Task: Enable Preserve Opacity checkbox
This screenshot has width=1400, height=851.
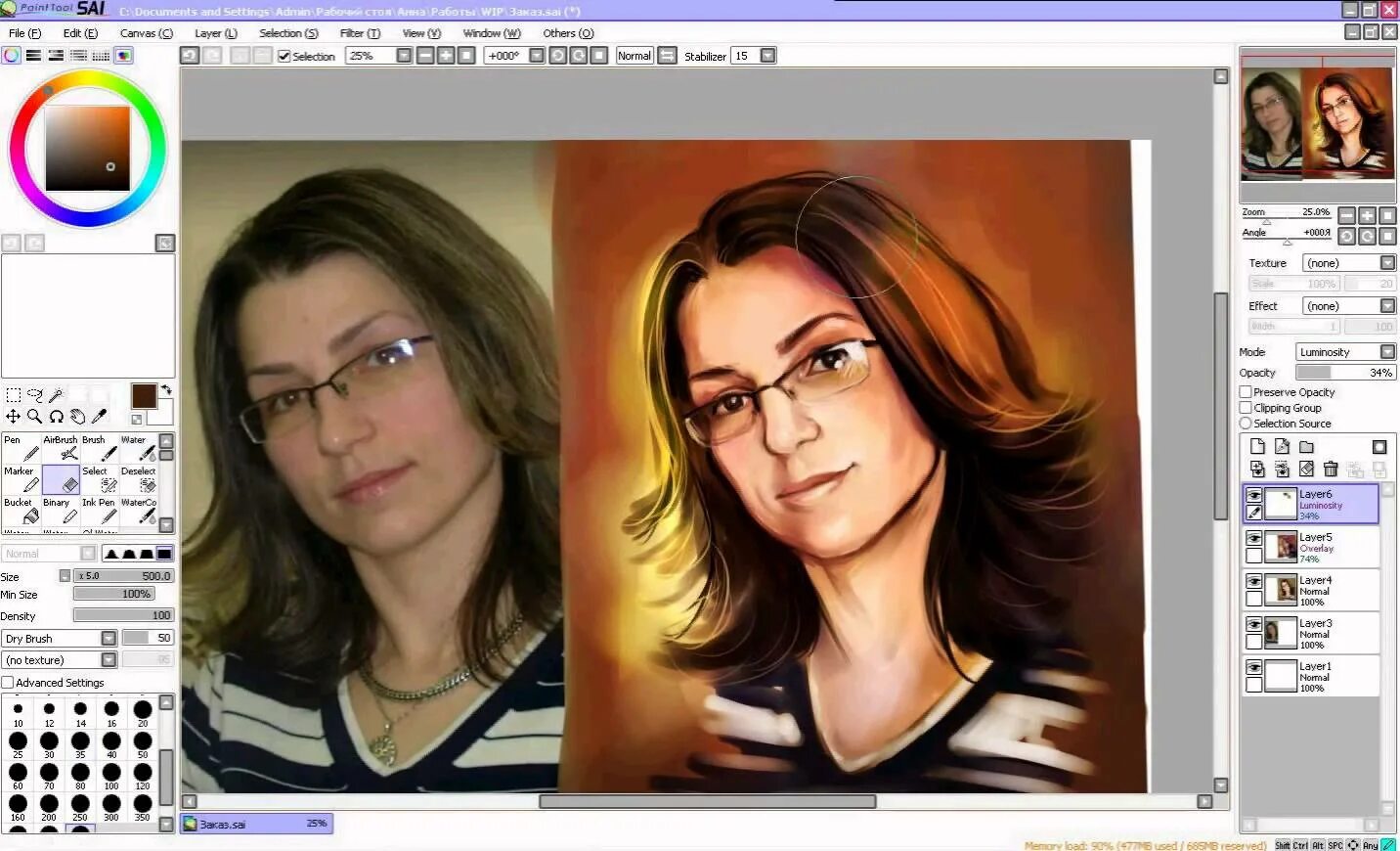Action: (x=1246, y=392)
